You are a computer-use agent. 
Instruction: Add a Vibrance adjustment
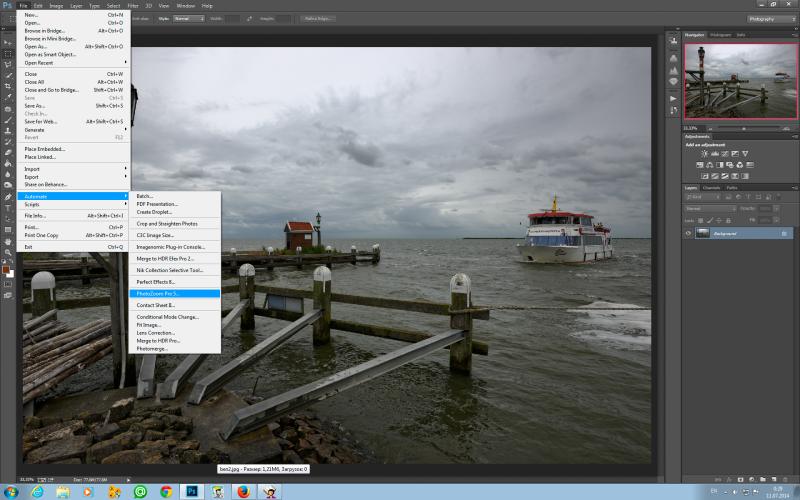pyautogui.click(x=745, y=154)
